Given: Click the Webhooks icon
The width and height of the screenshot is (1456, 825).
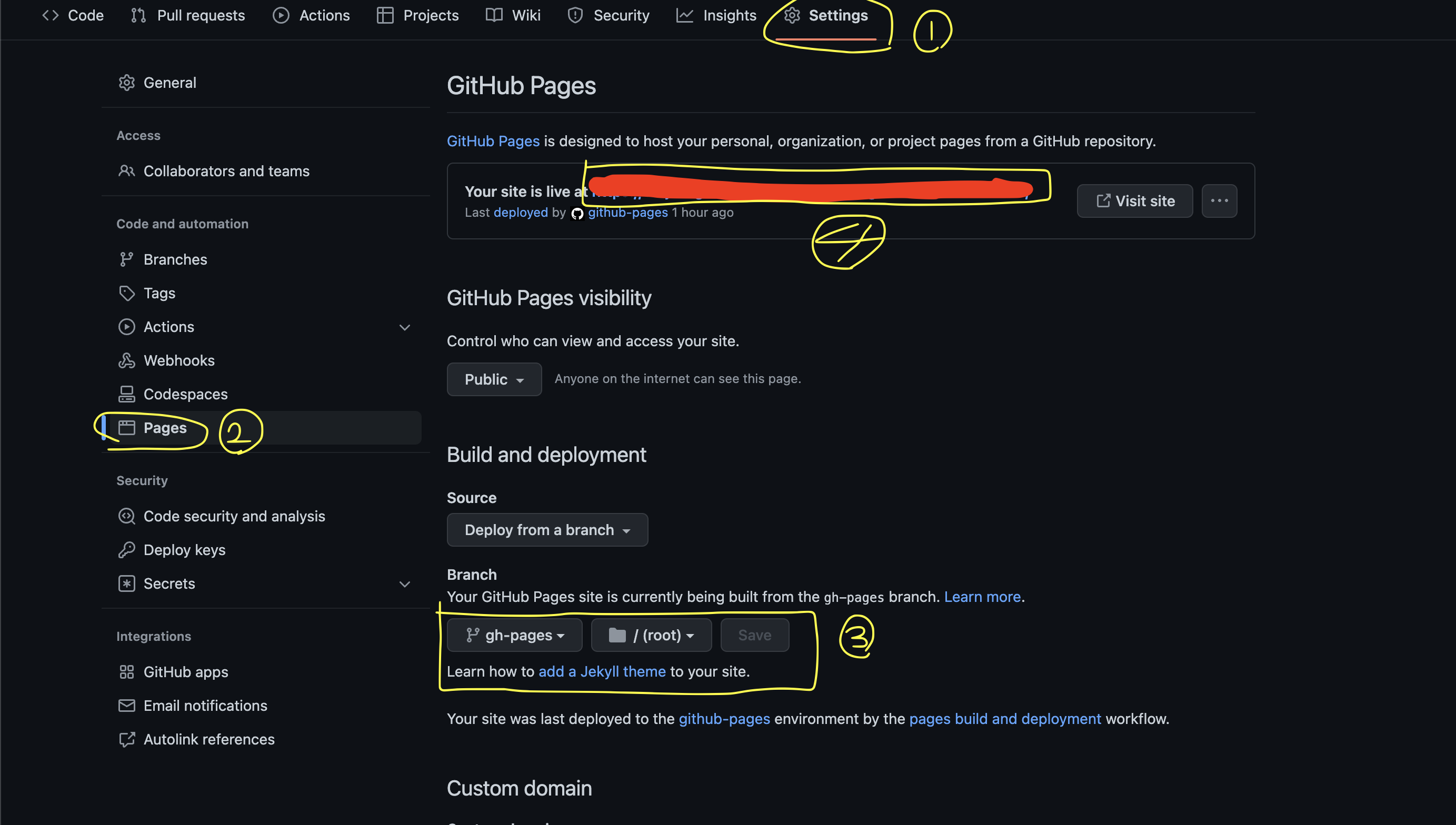Looking at the screenshot, I should click(126, 360).
